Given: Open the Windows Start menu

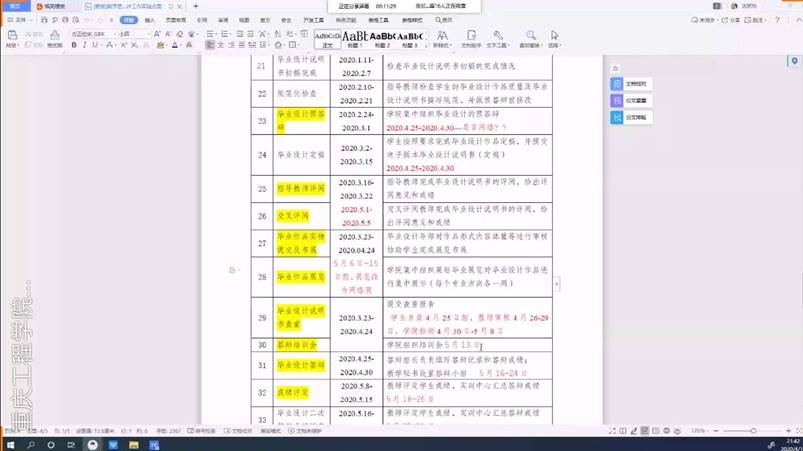Looking at the screenshot, I should 10,445.
